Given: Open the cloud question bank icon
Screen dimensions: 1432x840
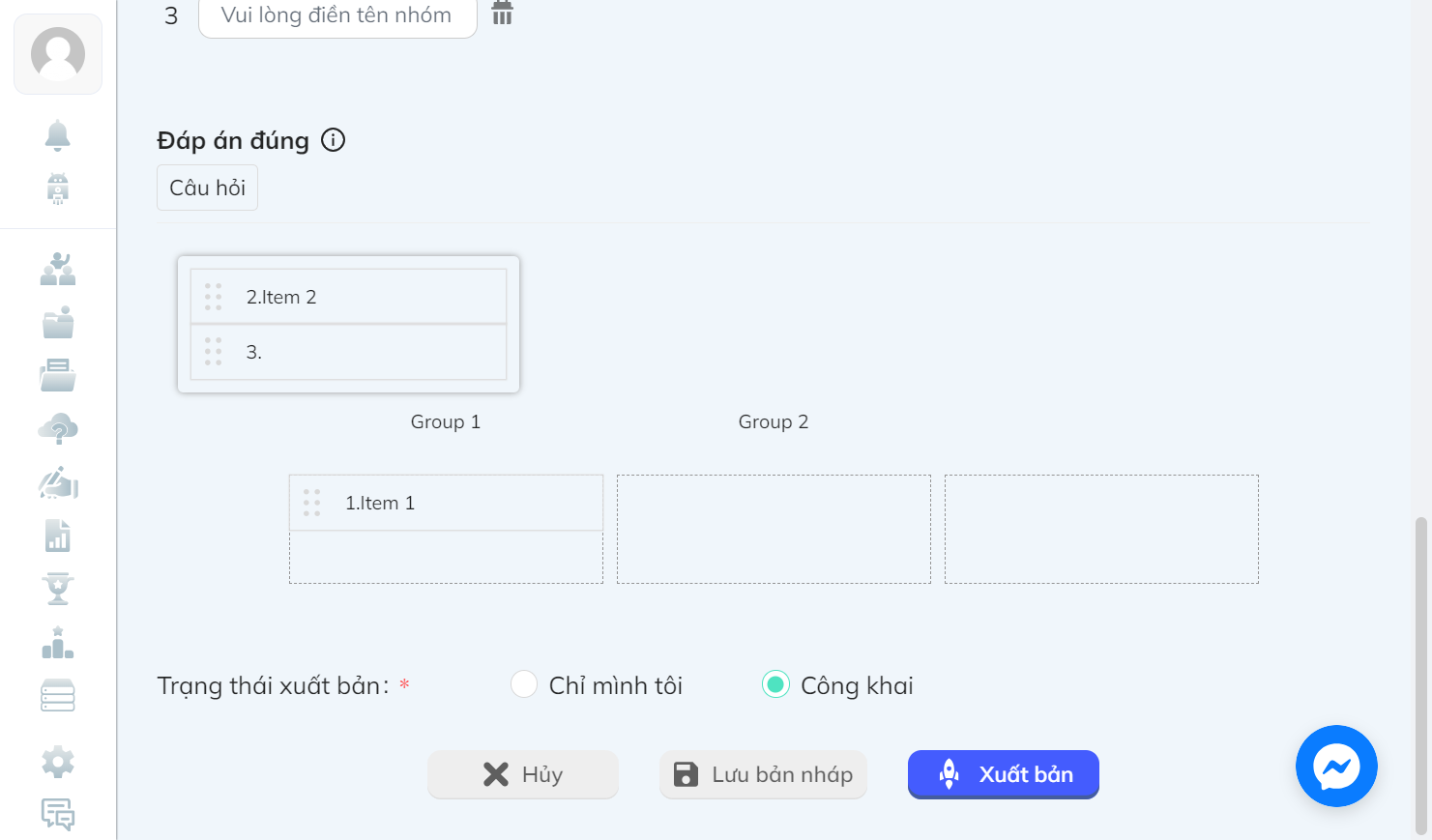Looking at the screenshot, I should pos(58,428).
